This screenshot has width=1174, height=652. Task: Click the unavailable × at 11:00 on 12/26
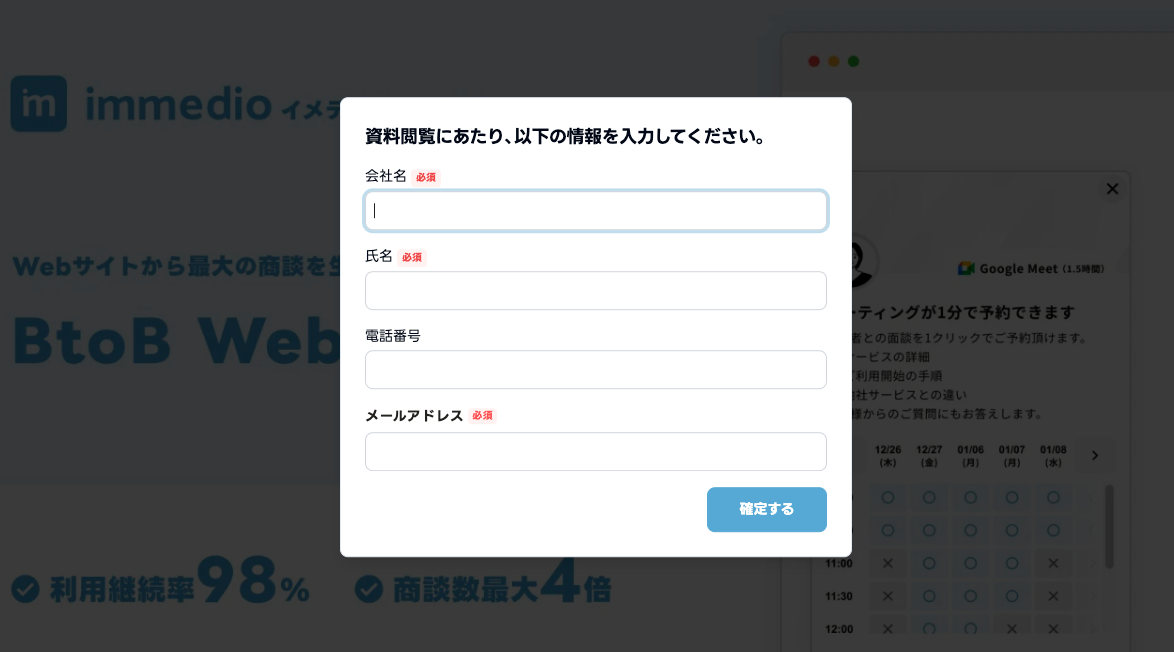pyautogui.click(x=887, y=563)
